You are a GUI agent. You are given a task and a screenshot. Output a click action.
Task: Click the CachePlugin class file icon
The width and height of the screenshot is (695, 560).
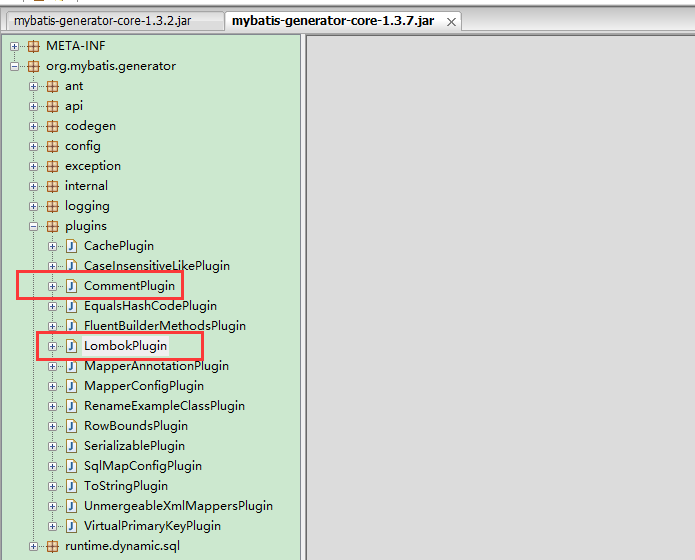tap(71, 246)
